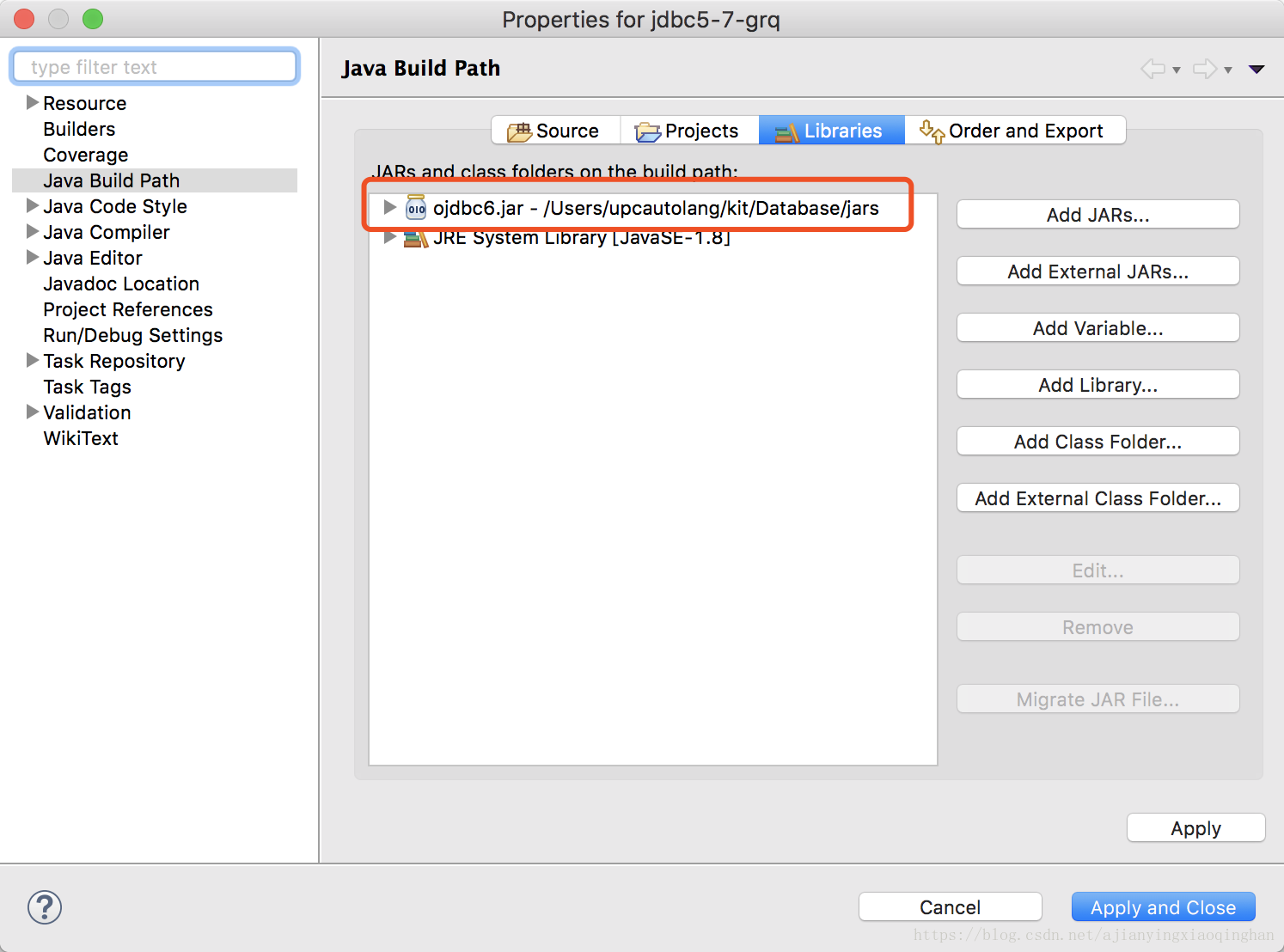Viewport: 1284px width, 952px height.
Task: Select Coverage in the properties tree
Action: pos(86,155)
